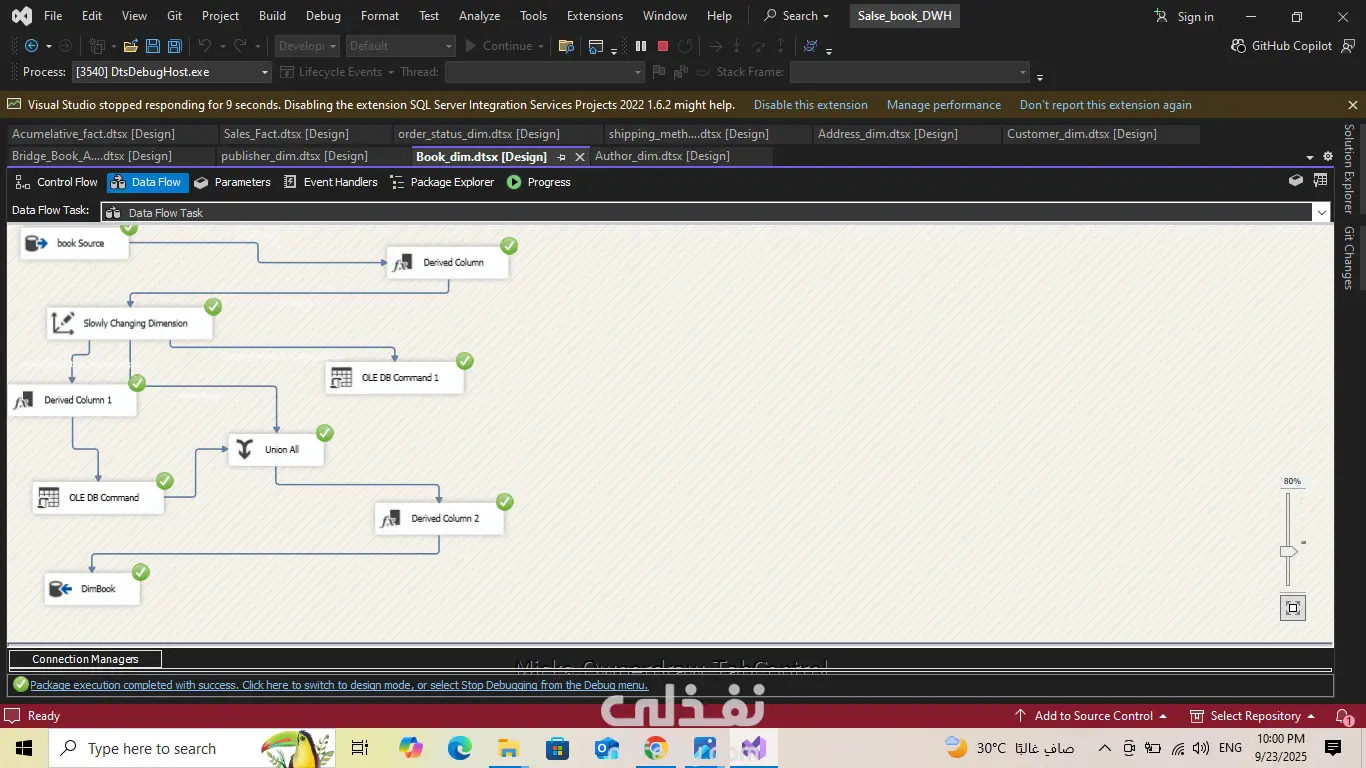Switch to the Progress tab

(x=539, y=182)
